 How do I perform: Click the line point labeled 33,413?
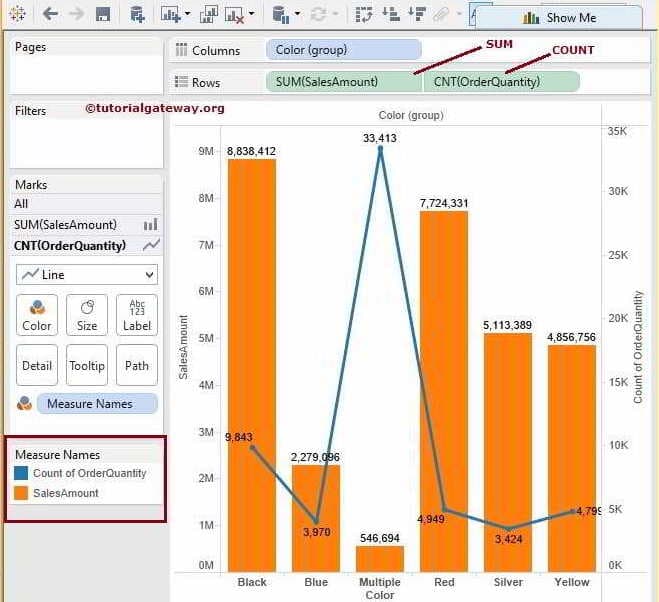tap(380, 148)
